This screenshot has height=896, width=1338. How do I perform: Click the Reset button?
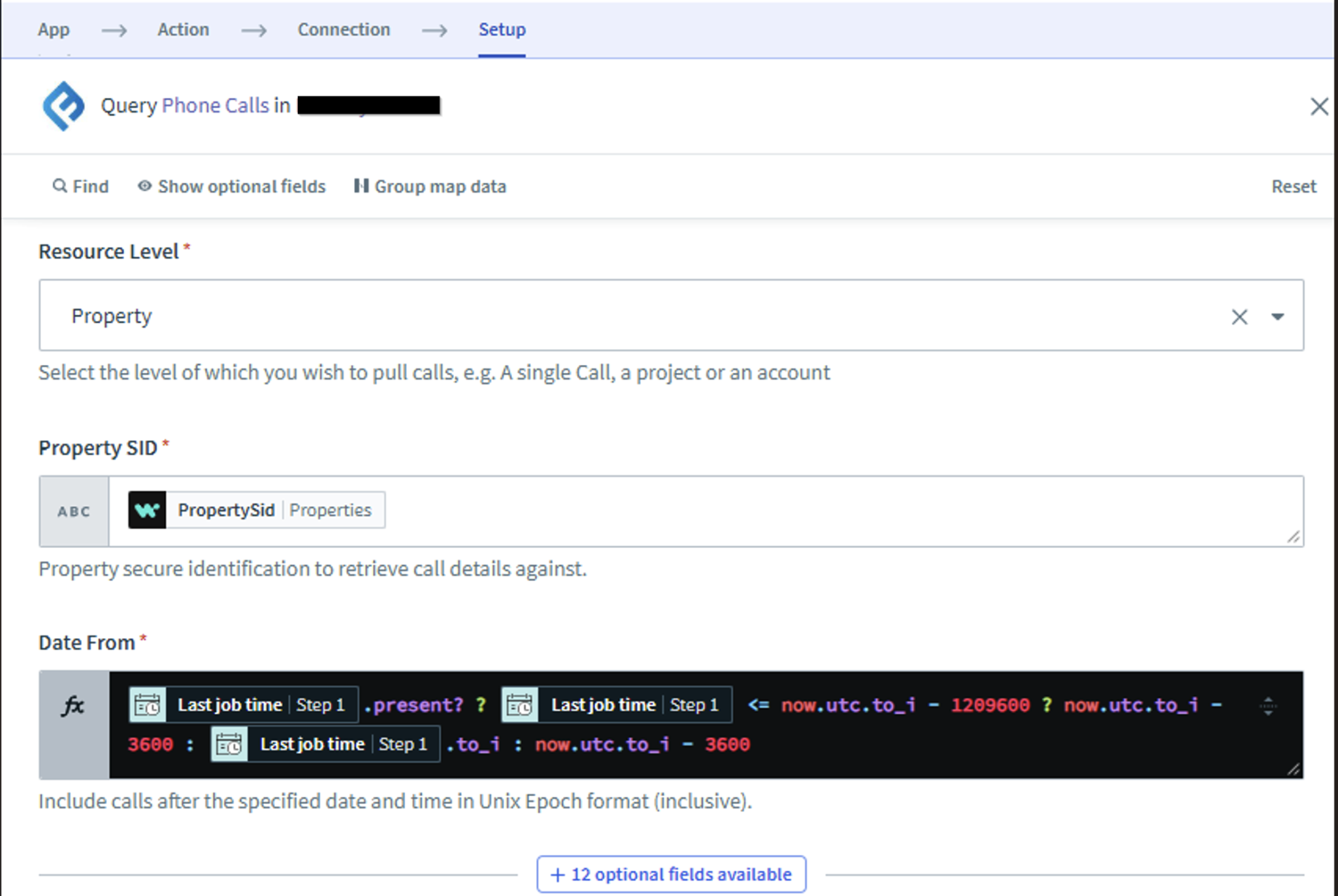[x=1294, y=186]
